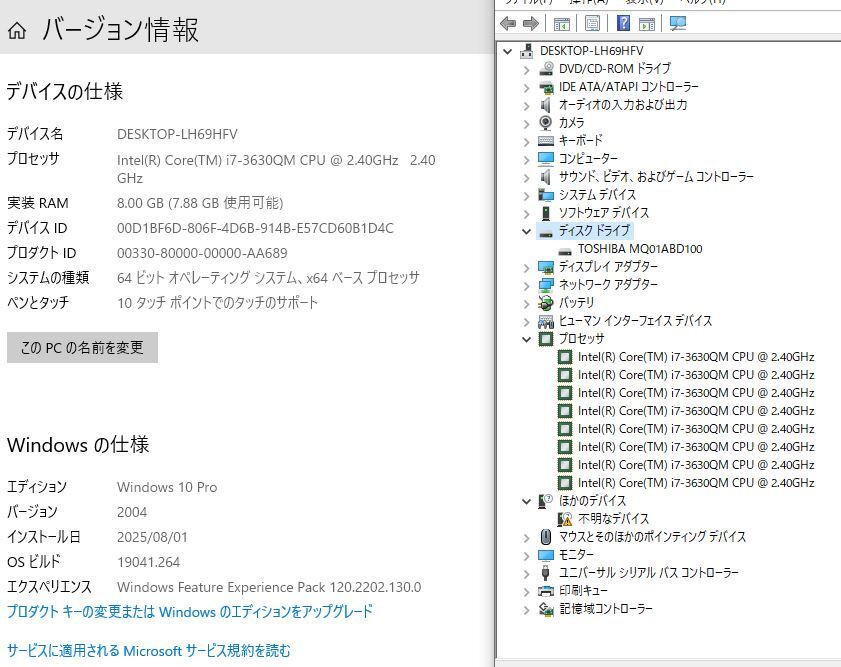Click the インストール日 value 2025/08/01

click(x=152, y=537)
